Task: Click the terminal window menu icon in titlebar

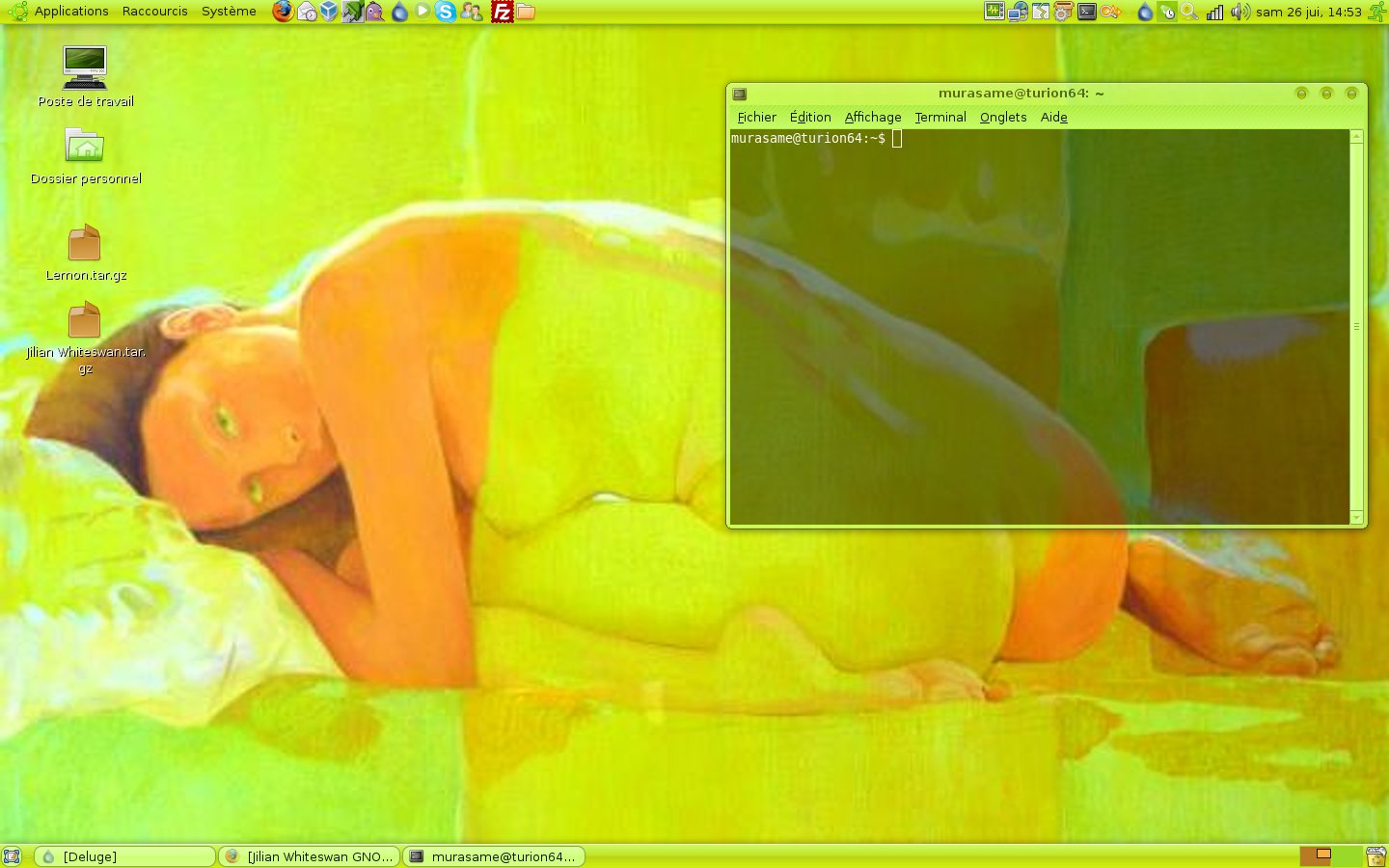Action: pos(740,94)
